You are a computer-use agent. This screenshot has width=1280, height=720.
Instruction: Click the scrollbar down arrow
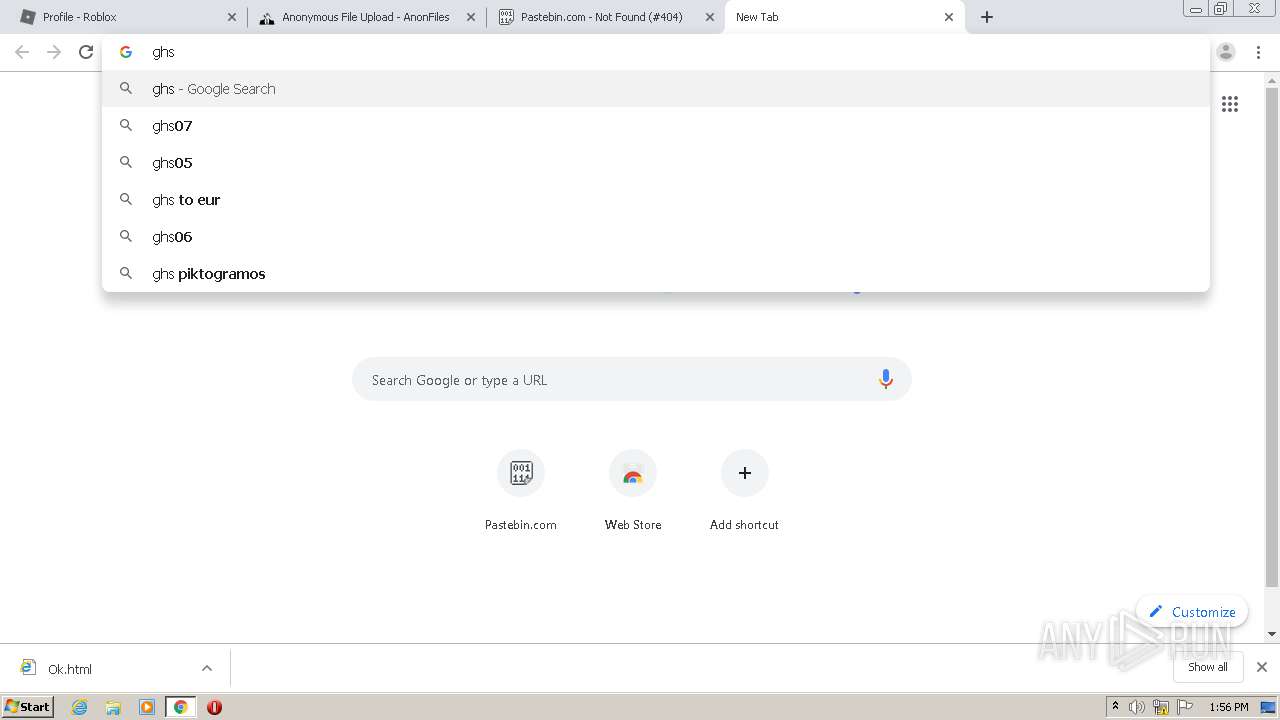coord(1272,634)
